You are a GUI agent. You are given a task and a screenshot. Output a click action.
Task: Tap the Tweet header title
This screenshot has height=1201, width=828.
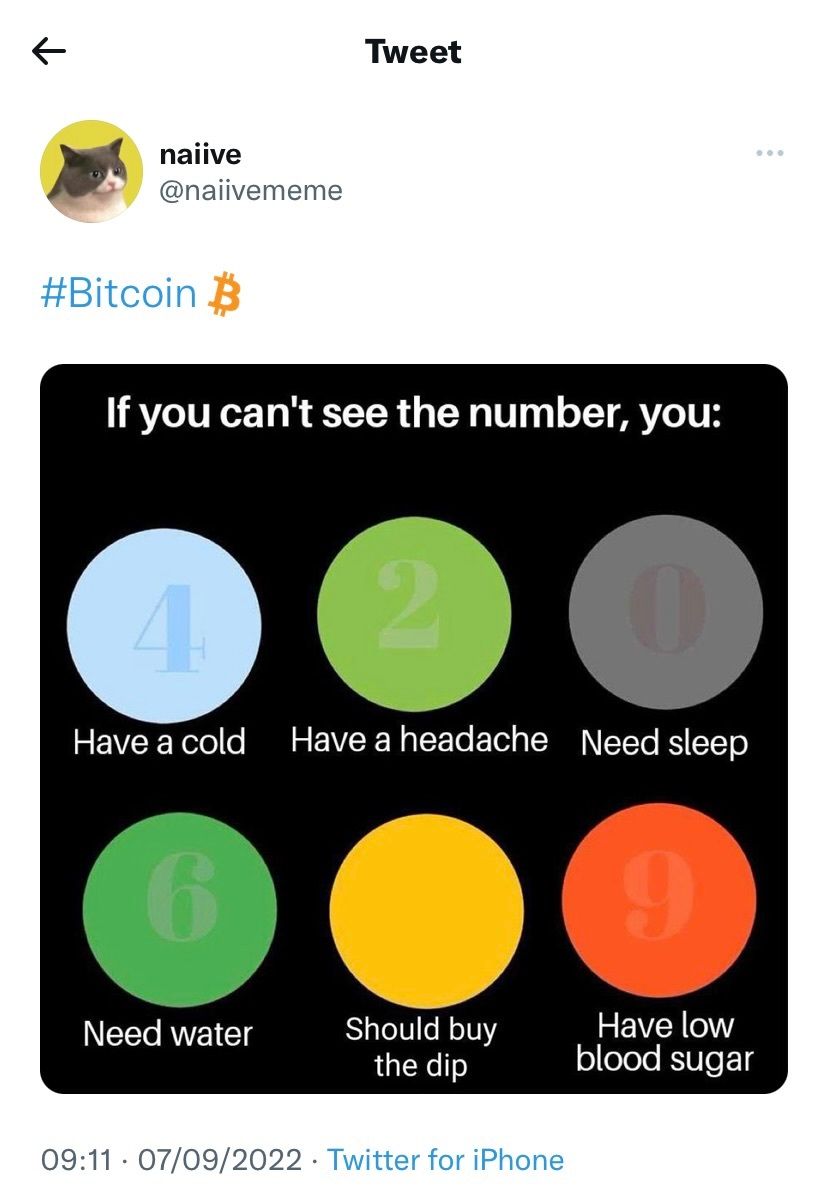(413, 52)
